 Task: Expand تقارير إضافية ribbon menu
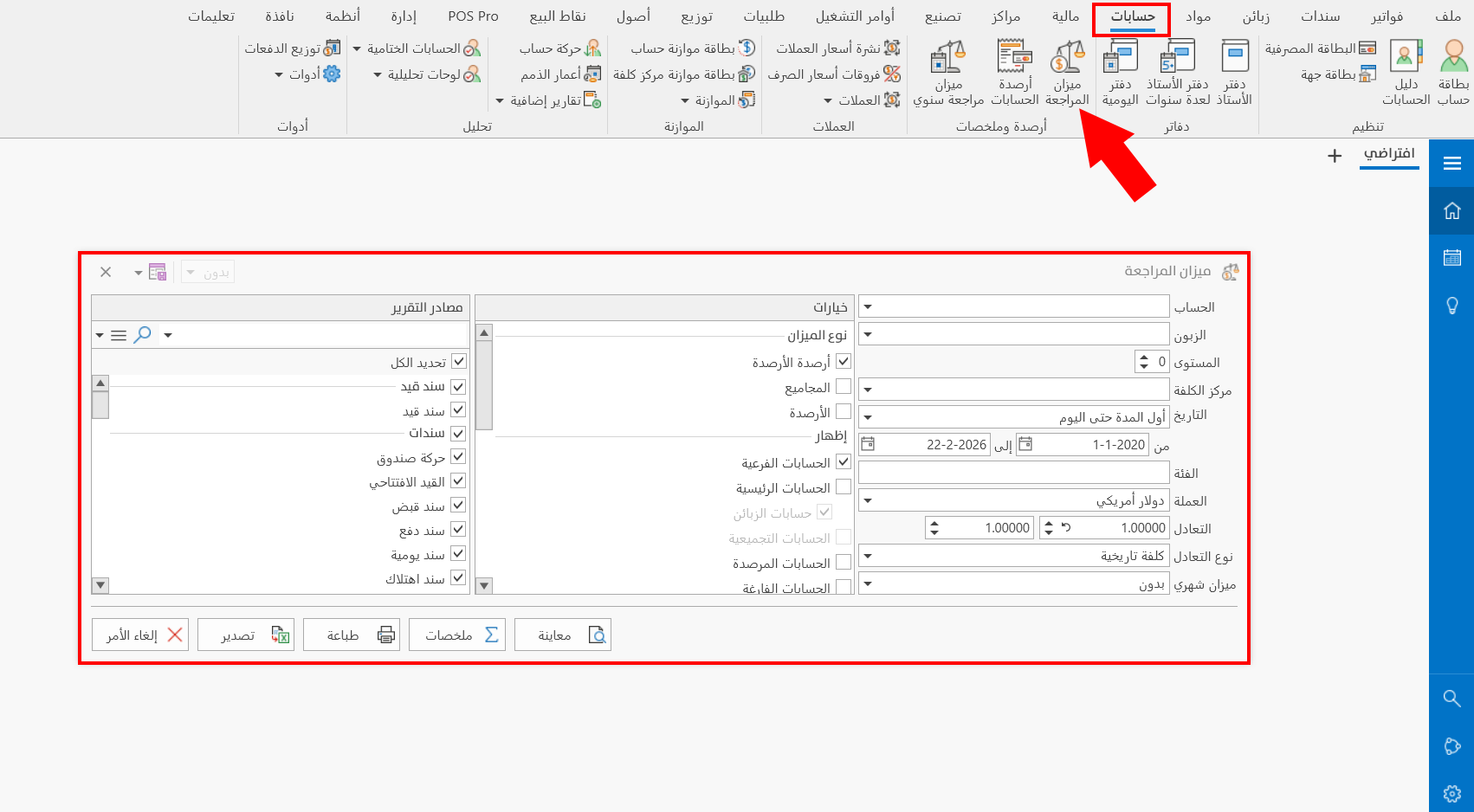548,100
